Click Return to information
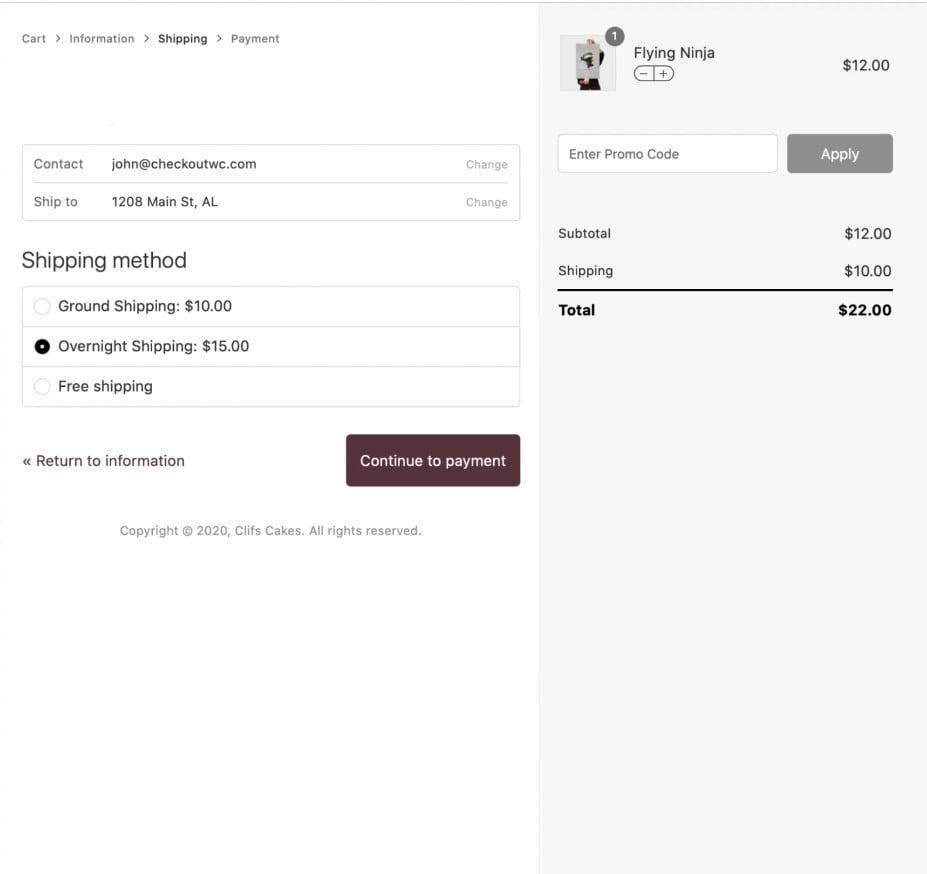The height and width of the screenshot is (874, 927). pyautogui.click(x=103, y=460)
